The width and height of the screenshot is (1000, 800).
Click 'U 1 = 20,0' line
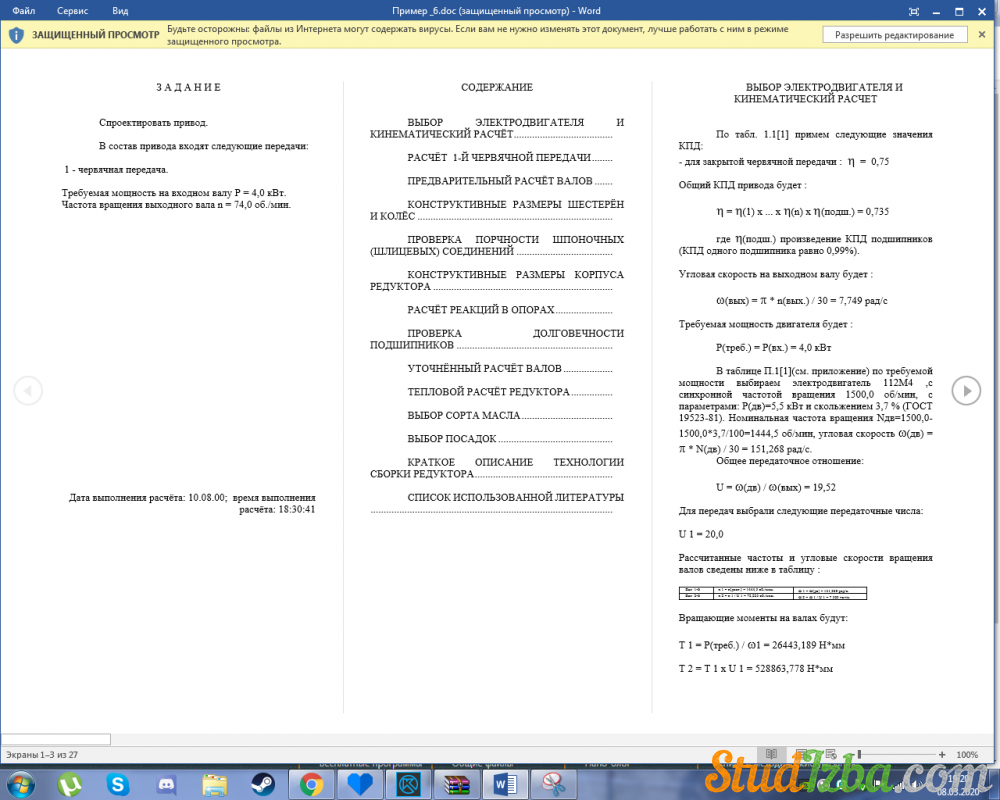point(701,535)
